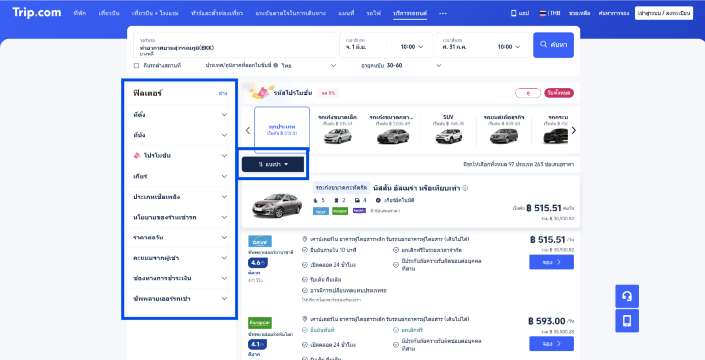Select the SUV car type thumbnail
The image size is (705, 360).
coord(448,135)
